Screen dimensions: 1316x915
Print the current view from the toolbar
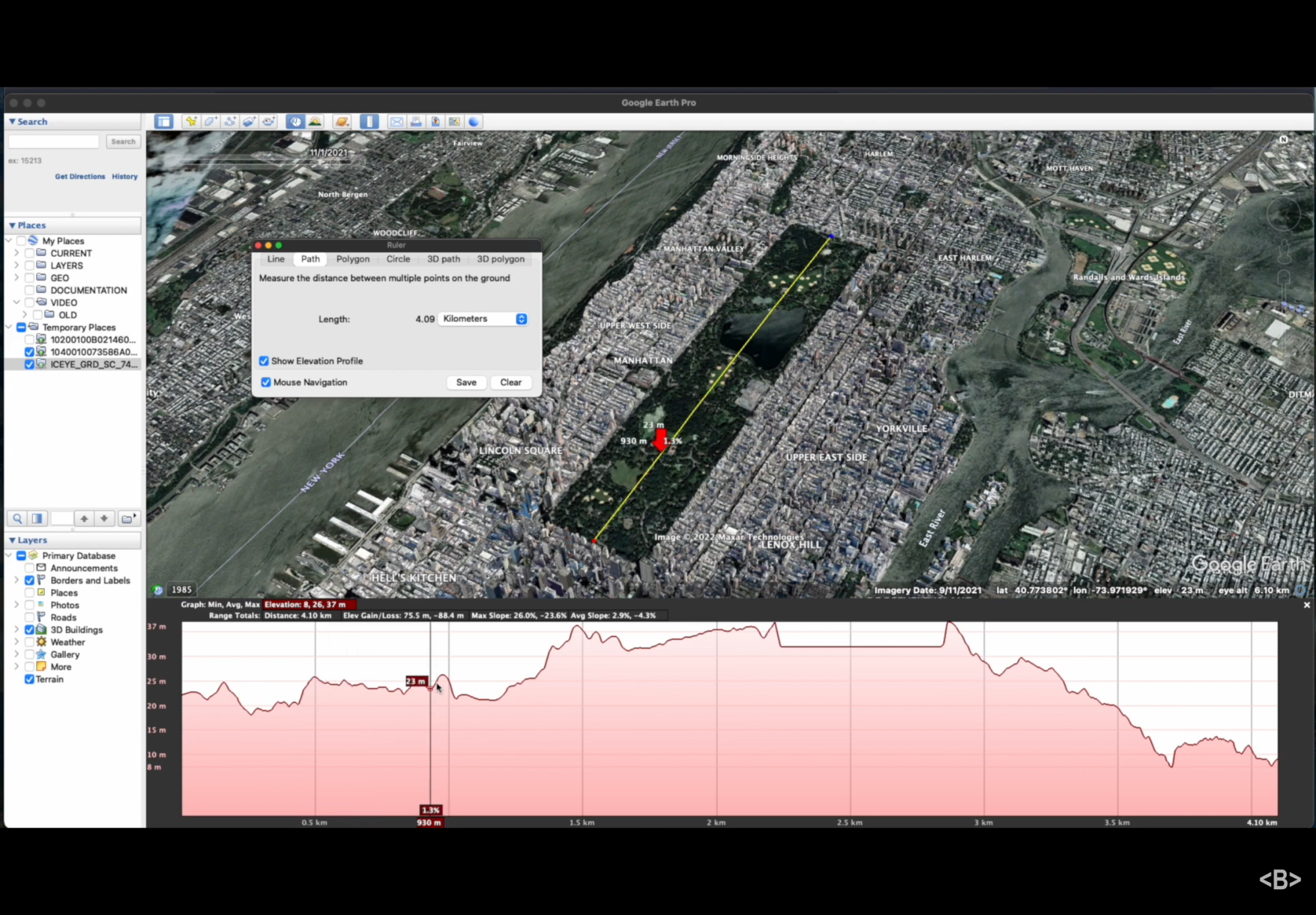pyautogui.click(x=416, y=122)
